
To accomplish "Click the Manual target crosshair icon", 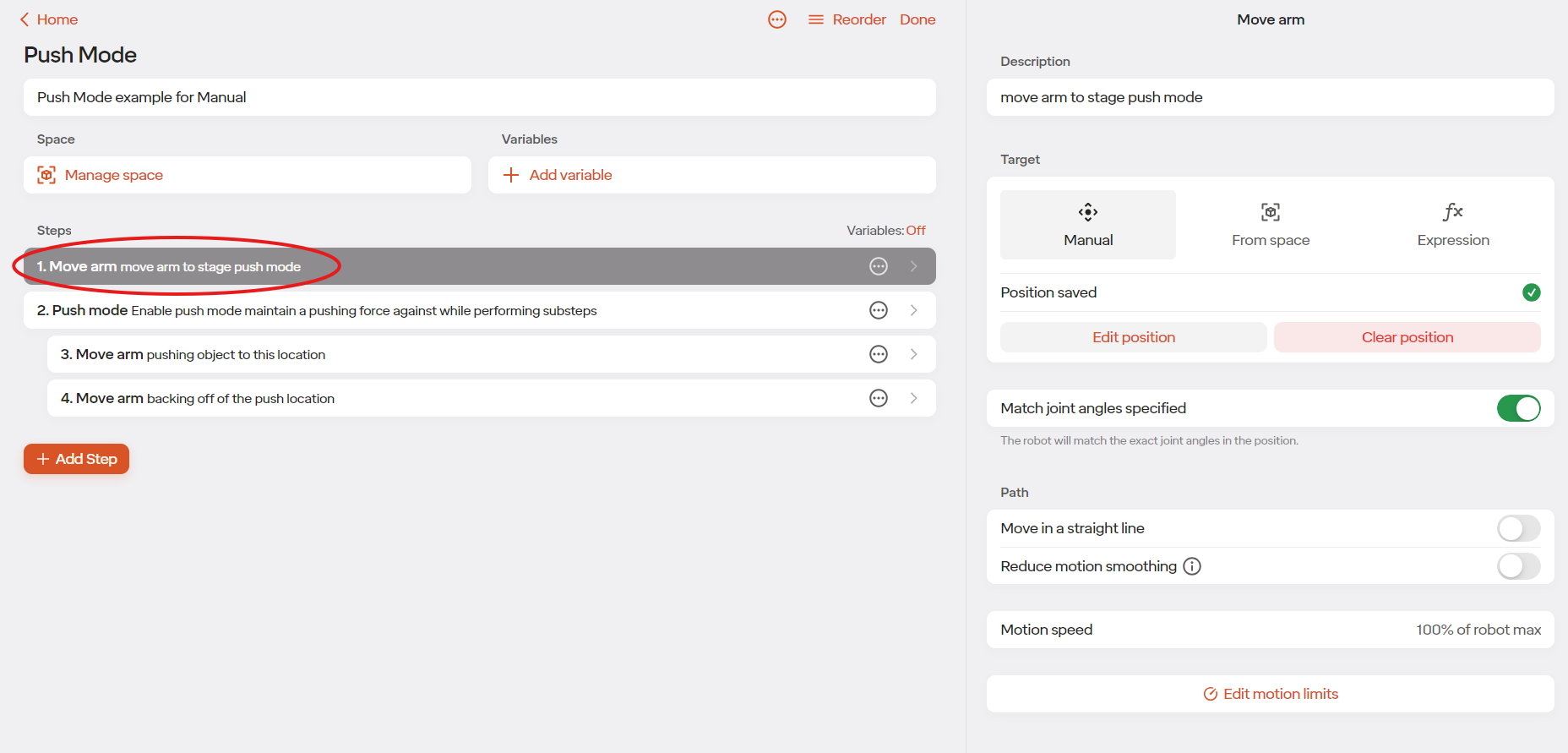I will 1088,211.
